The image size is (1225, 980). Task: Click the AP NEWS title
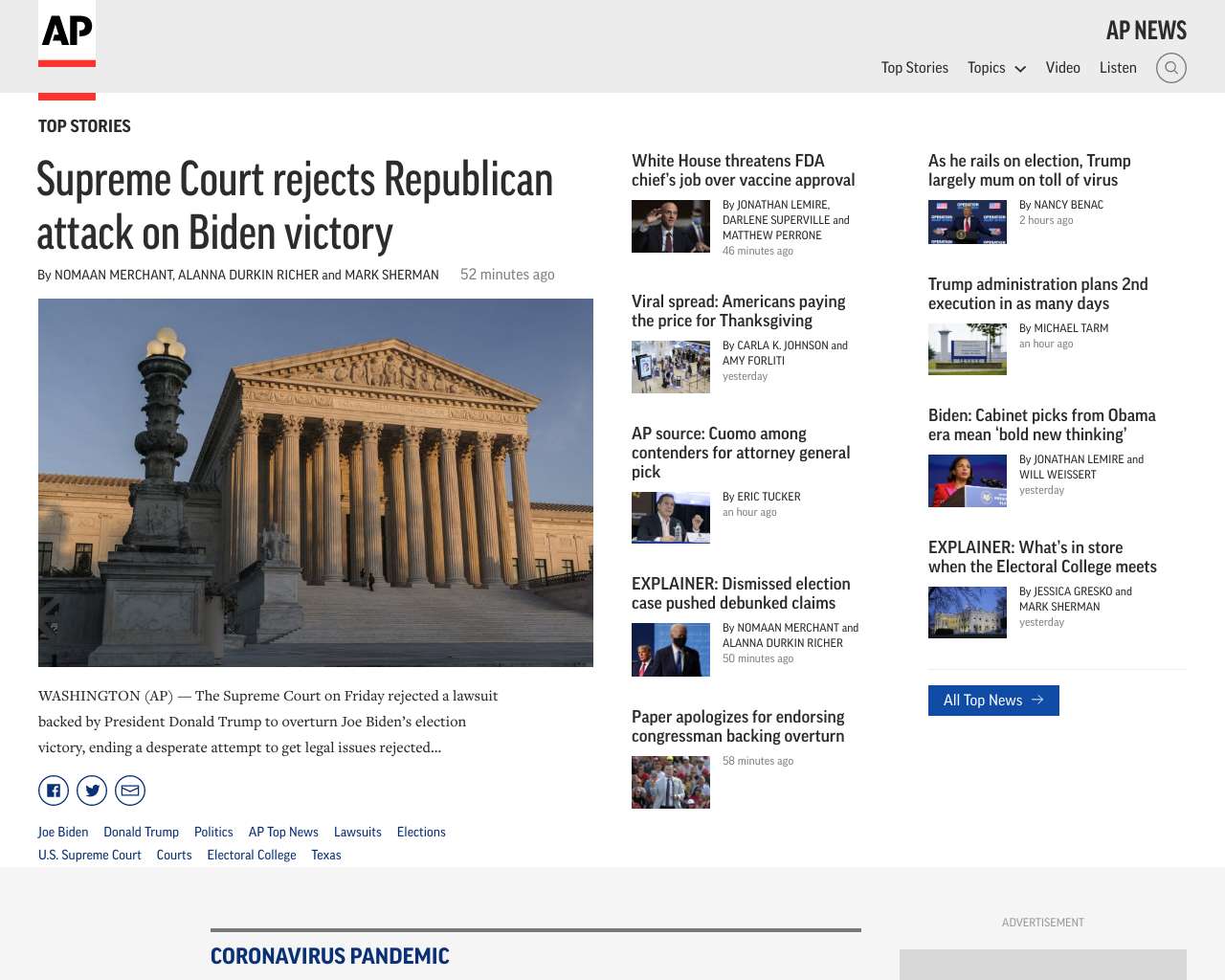(1147, 31)
